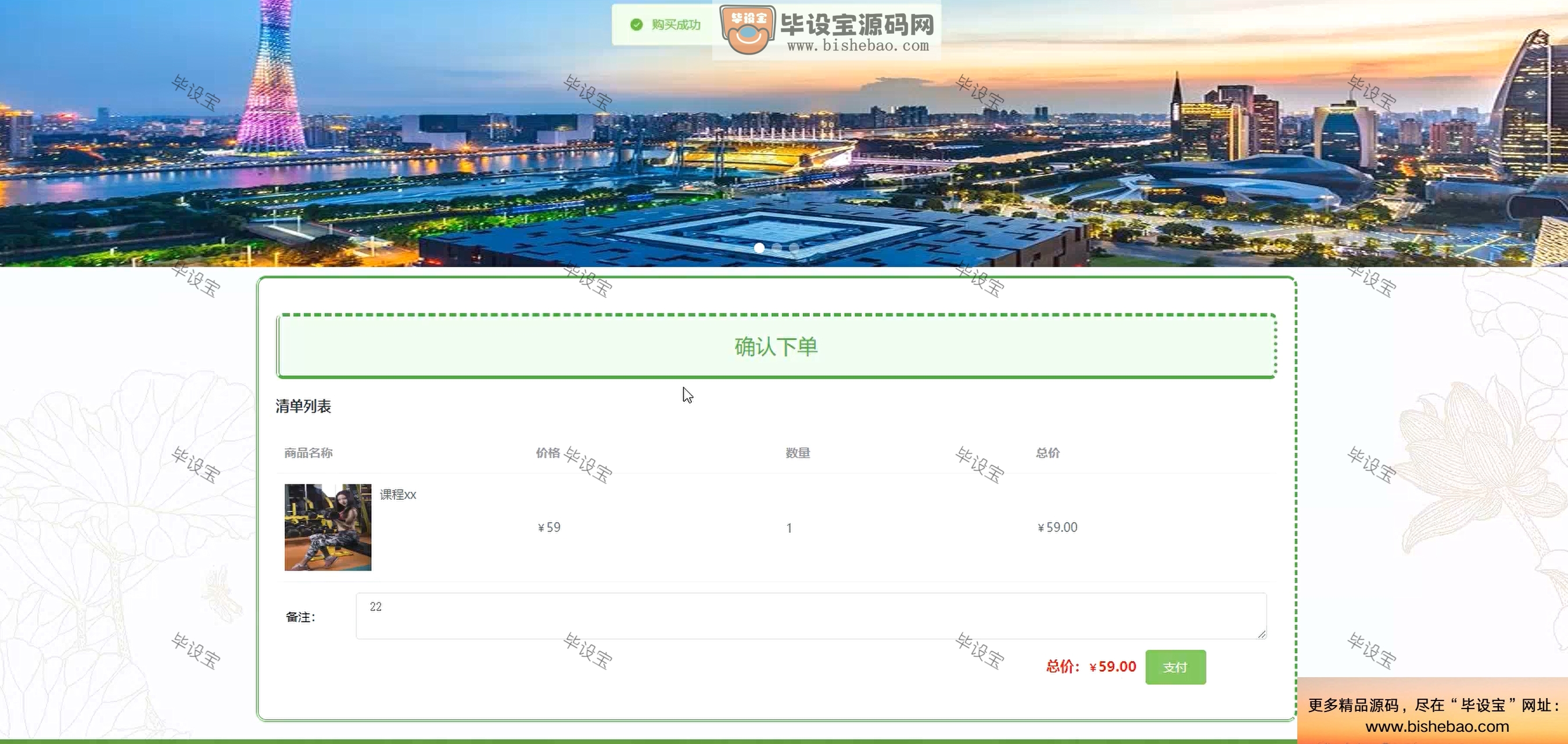The image size is (1568, 744).
Task: Click the textarea resize handle corner
Action: click(1261, 634)
